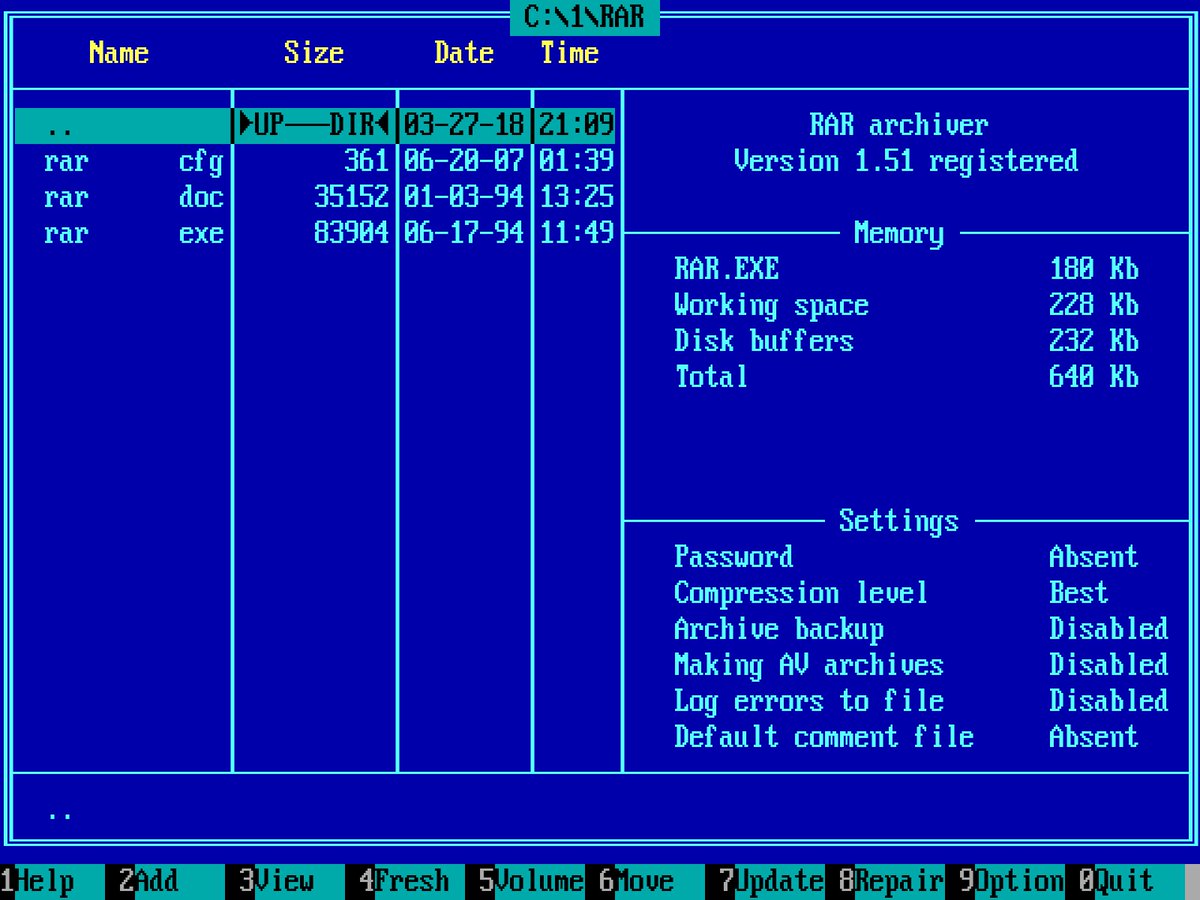Screen dimensions: 1200x900
Task: Click the 228 Kb value
Action: point(1094,305)
